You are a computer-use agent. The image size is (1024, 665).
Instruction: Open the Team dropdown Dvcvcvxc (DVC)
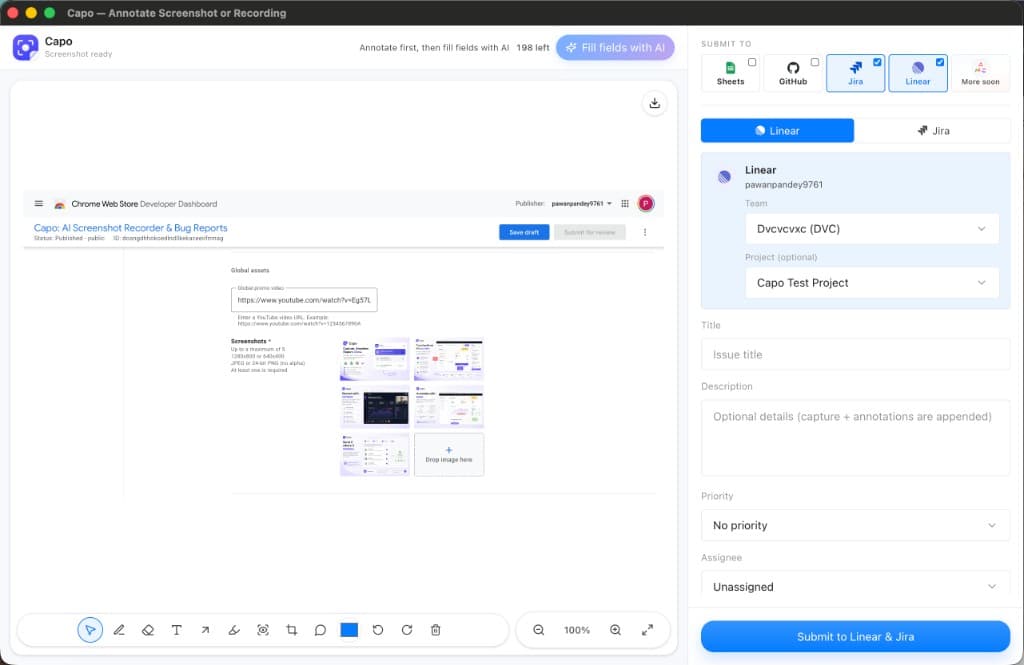pos(872,229)
